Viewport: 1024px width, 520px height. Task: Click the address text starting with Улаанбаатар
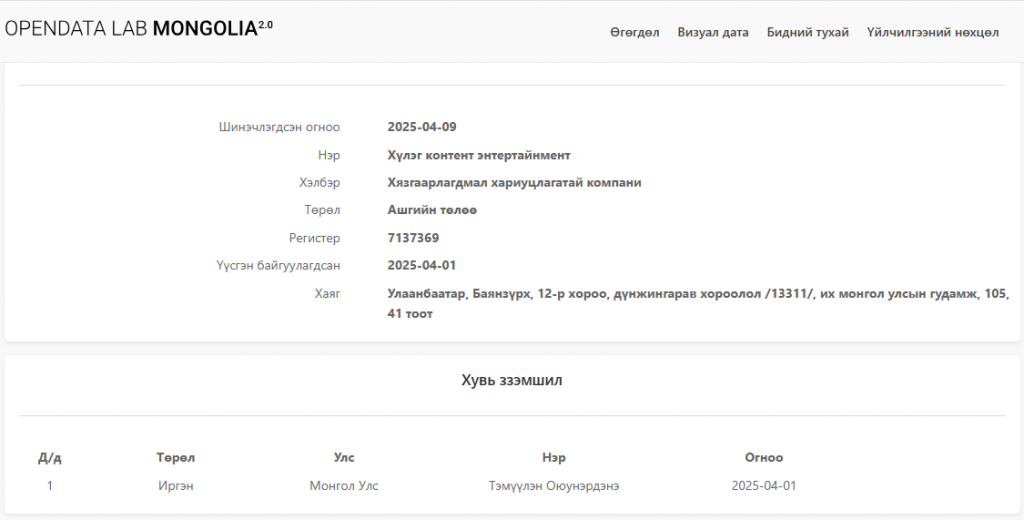pos(698,304)
